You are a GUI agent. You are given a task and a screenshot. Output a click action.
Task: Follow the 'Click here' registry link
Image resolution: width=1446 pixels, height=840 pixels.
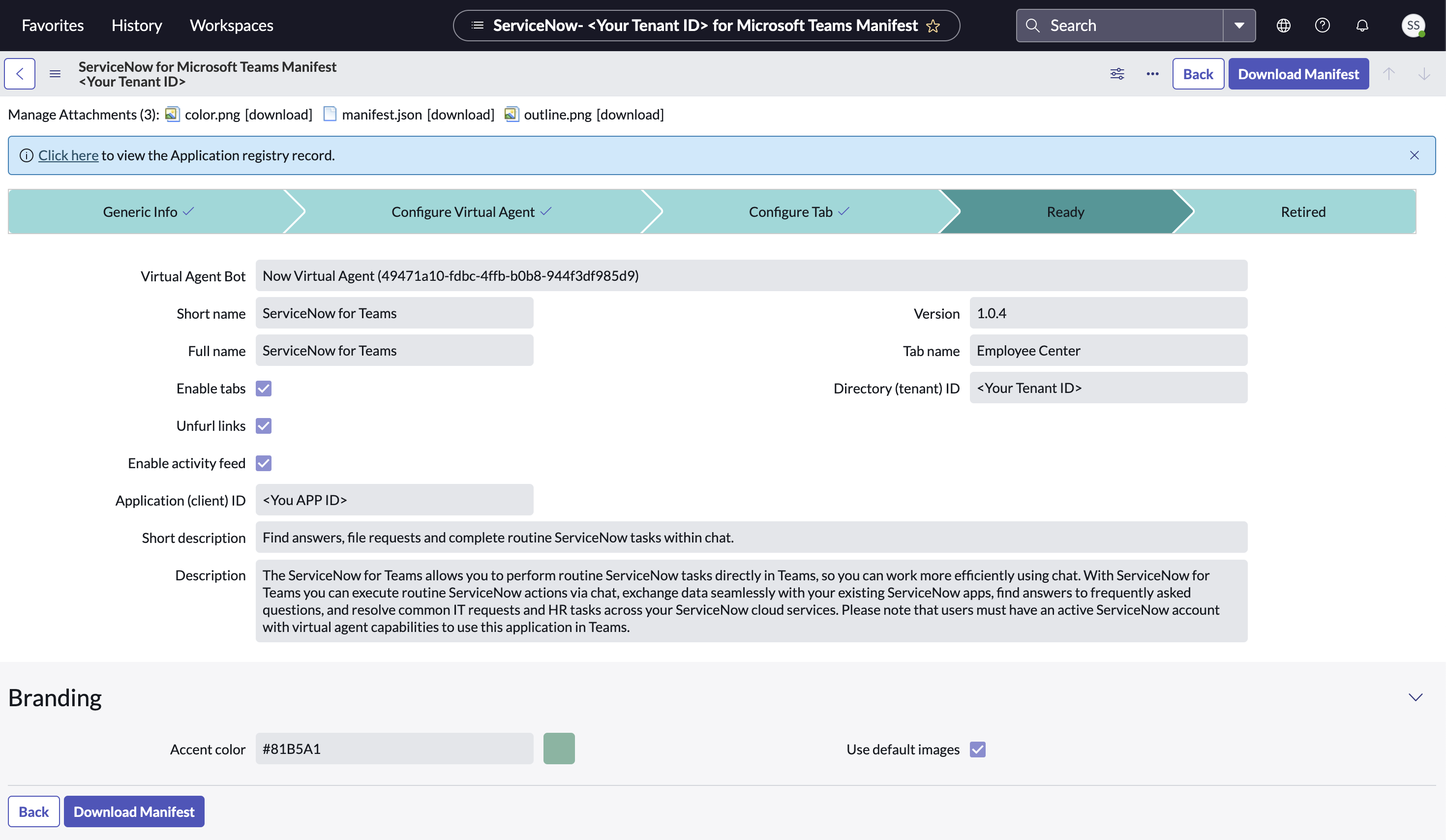point(68,155)
